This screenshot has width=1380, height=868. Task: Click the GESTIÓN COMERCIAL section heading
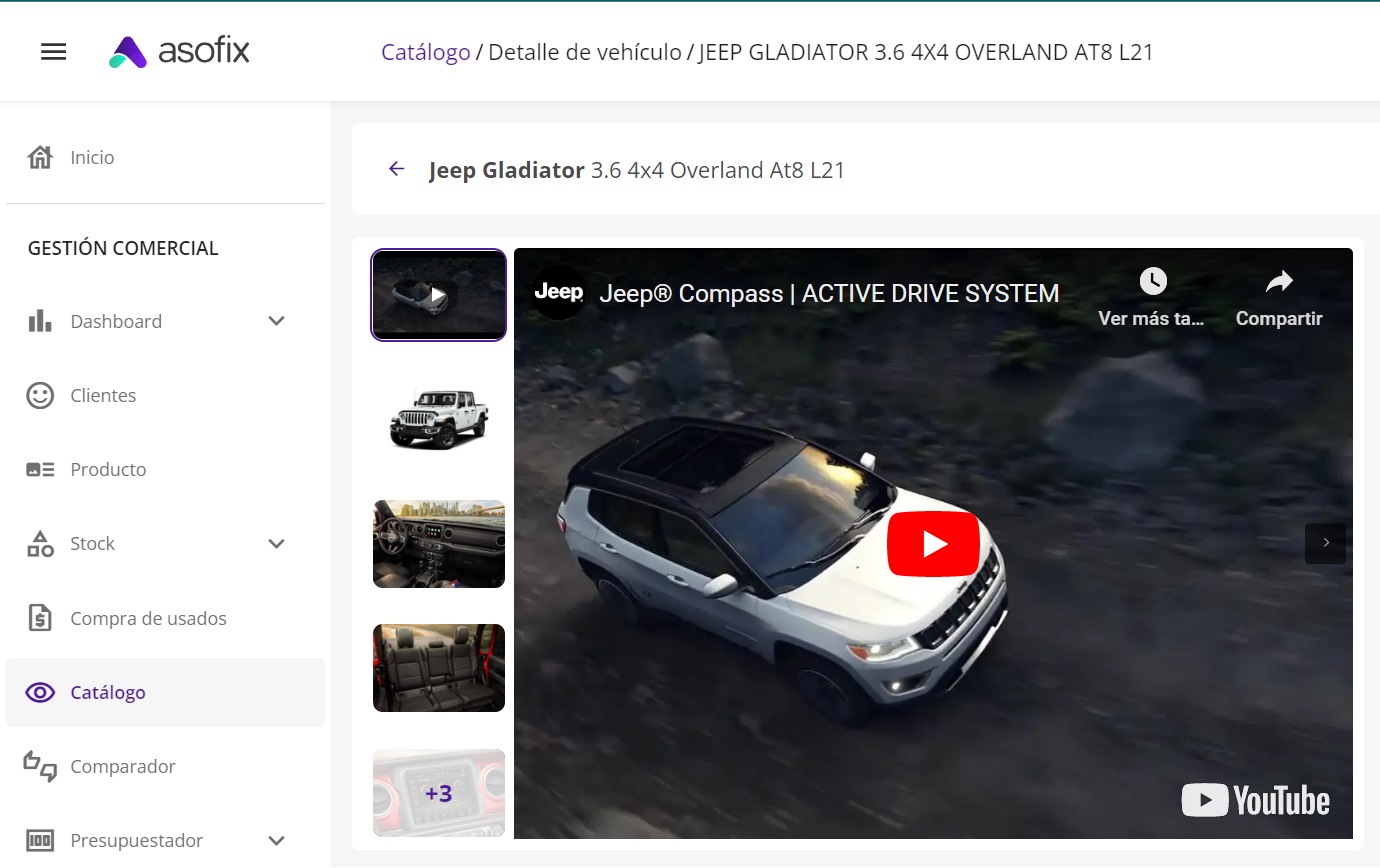(x=123, y=248)
